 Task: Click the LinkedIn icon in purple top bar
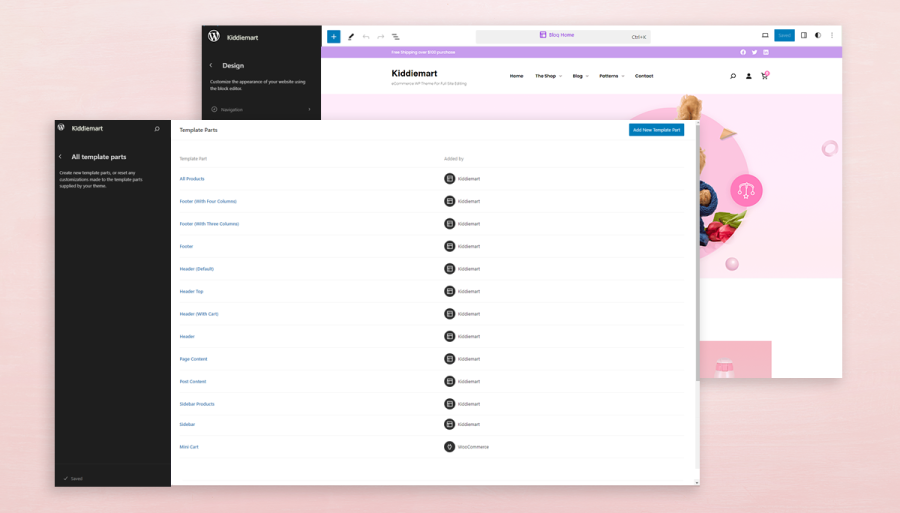click(x=766, y=52)
